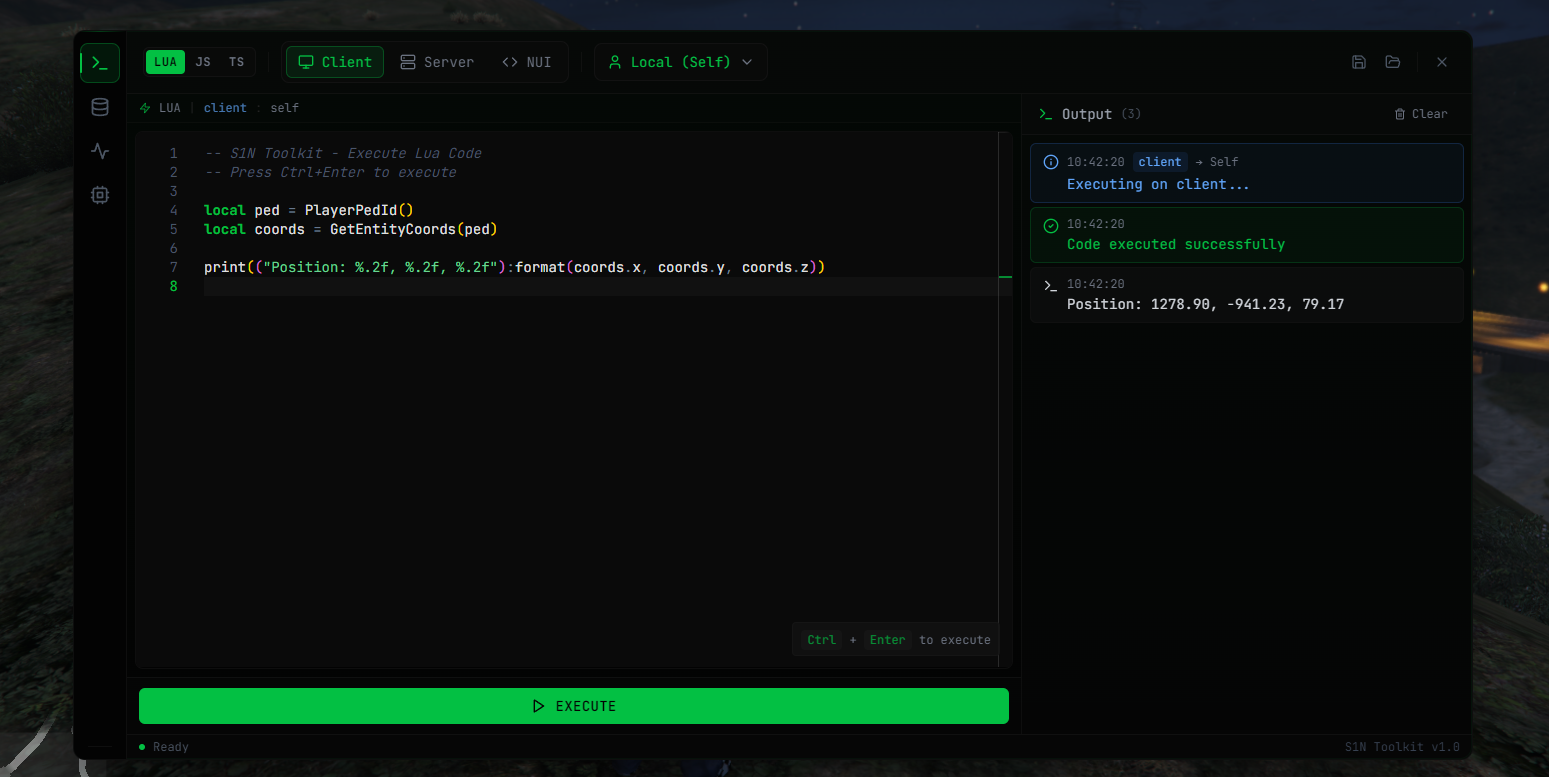Click the Position: 1278.90 output line
The width and height of the screenshot is (1549, 777).
point(1205,304)
